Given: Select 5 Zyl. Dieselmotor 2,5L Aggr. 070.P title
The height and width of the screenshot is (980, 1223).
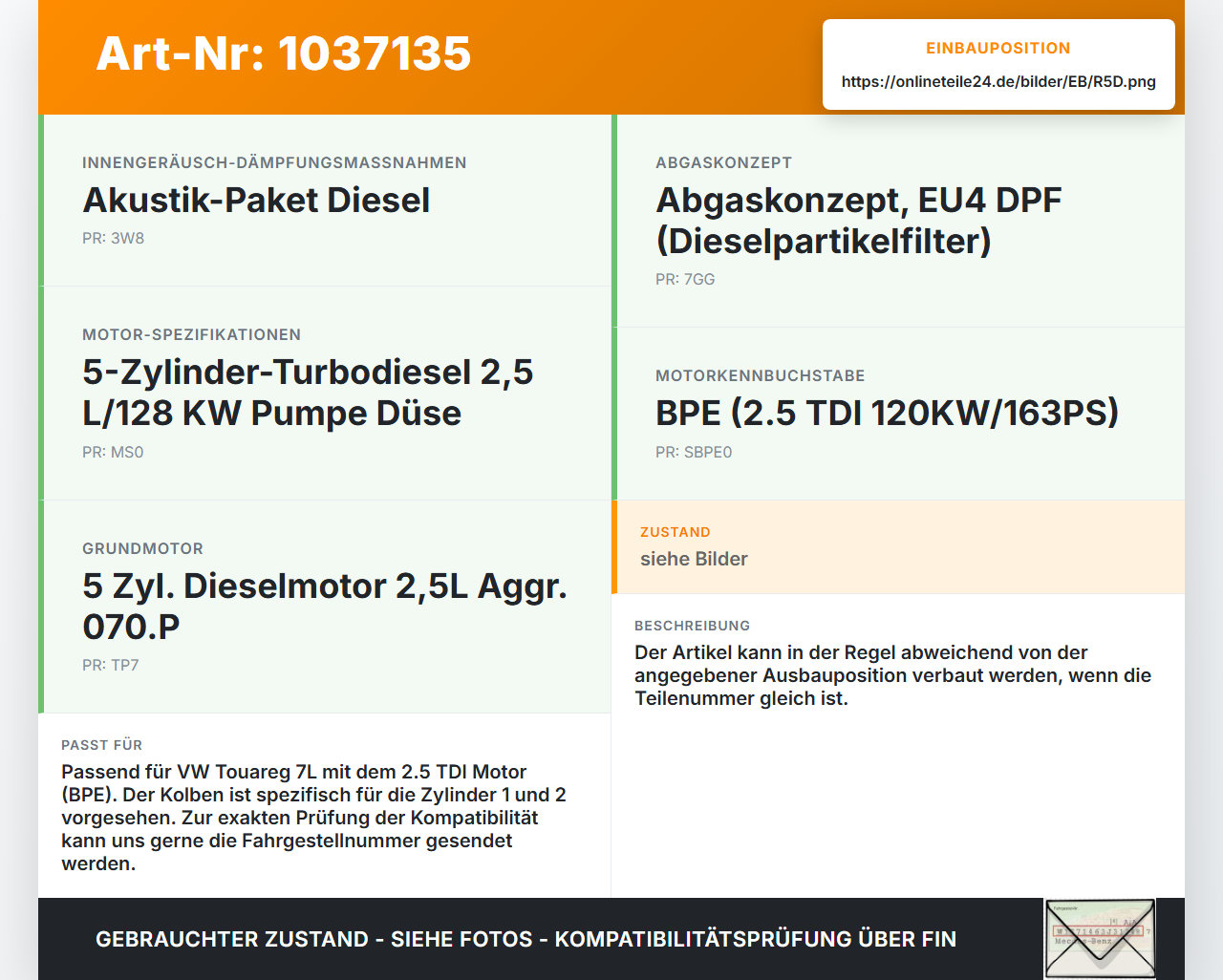Looking at the screenshot, I should (325, 606).
